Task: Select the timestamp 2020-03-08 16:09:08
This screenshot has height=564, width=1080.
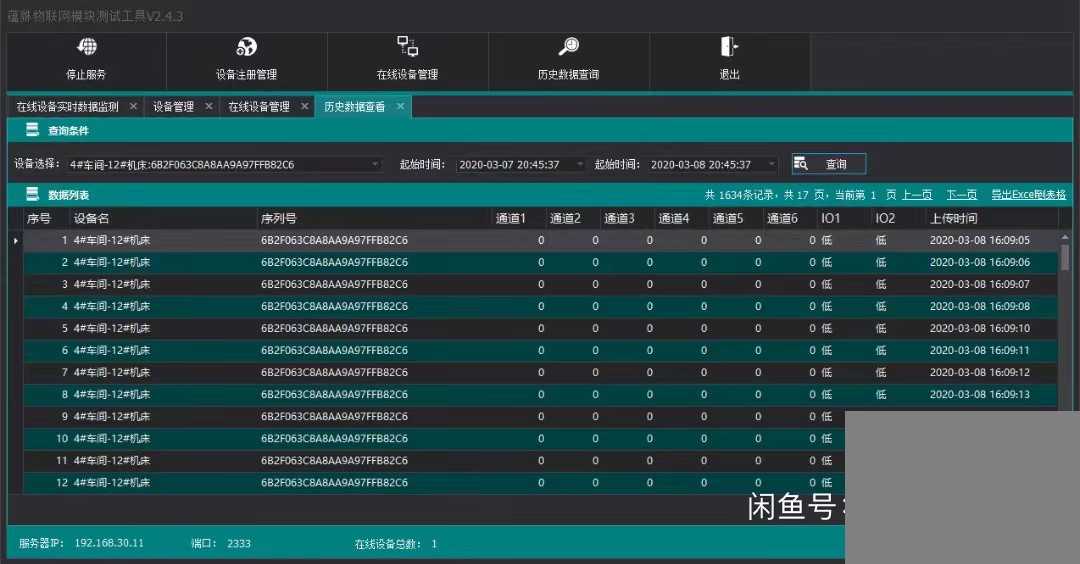Action: click(979, 306)
